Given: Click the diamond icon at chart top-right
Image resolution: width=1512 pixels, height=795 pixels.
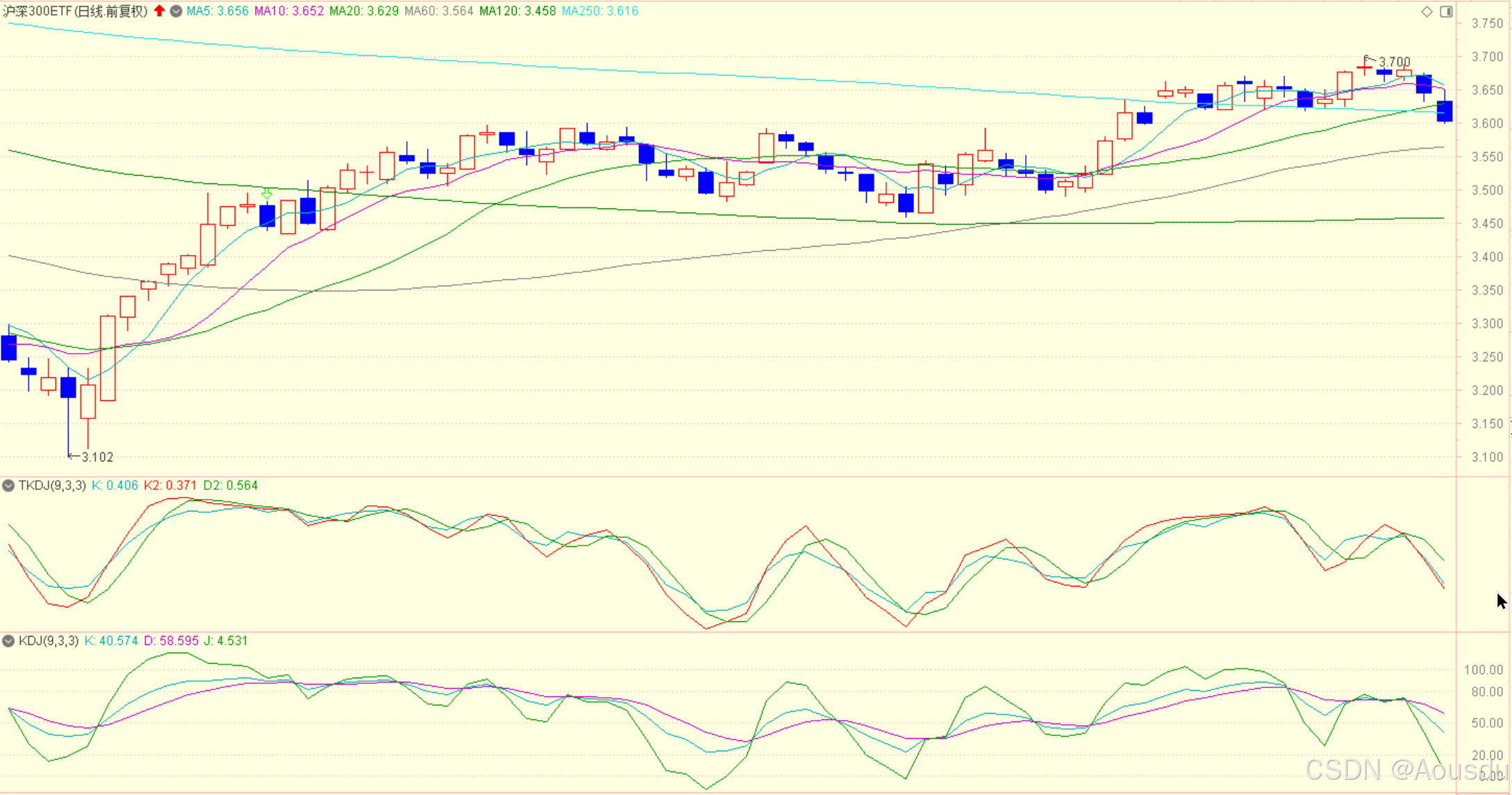Looking at the screenshot, I should [1427, 11].
